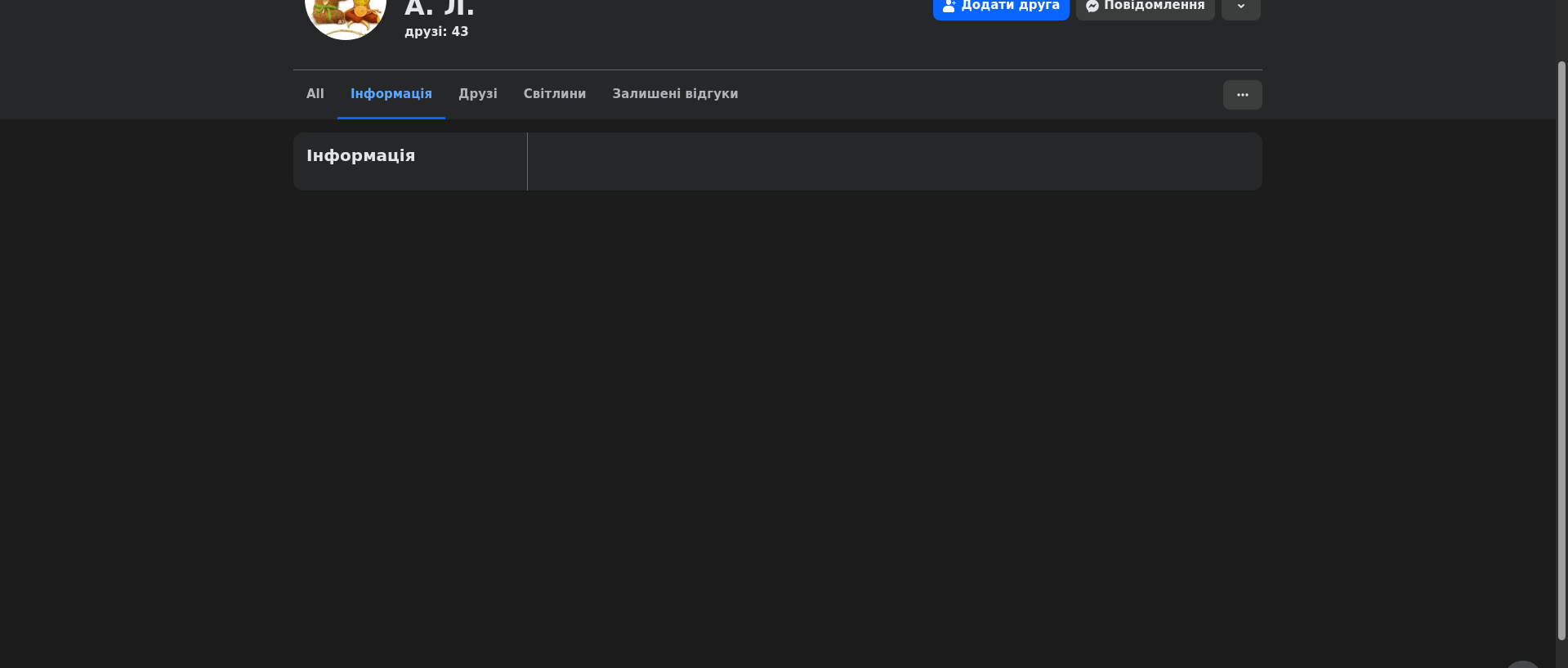Select the Інформація tab
This screenshot has width=1568, height=668.
391,94
